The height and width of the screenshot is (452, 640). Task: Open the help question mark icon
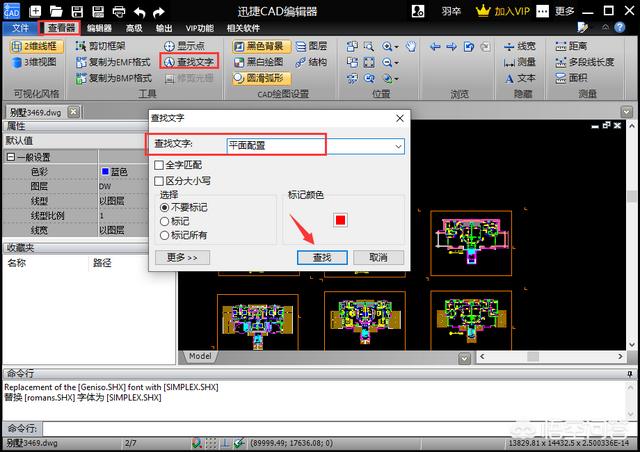[x=620, y=27]
